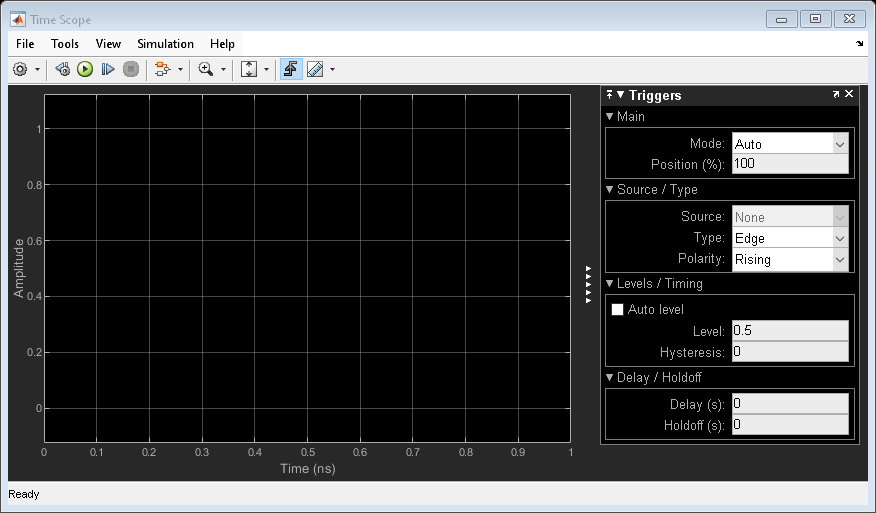Viewport: 876px width, 513px height.
Task: Open the Polarity dropdown showing Rising
Action: tap(790, 259)
